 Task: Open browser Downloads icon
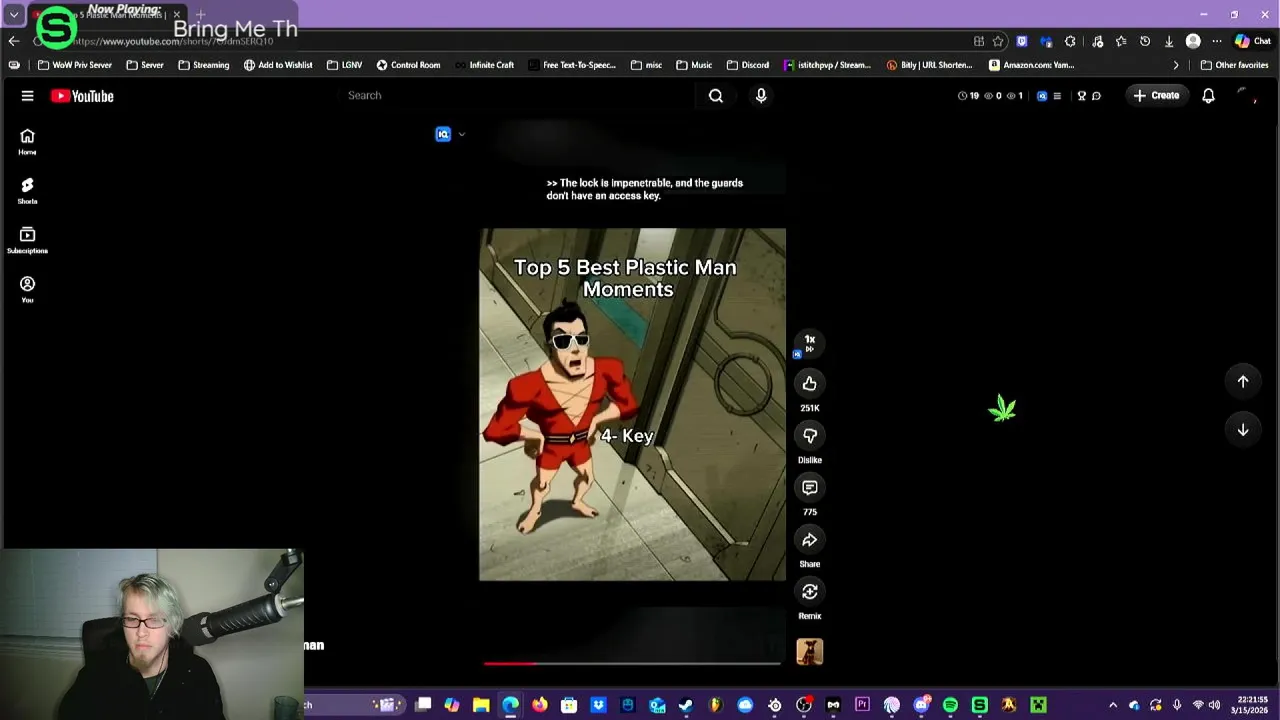[x=1168, y=41]
